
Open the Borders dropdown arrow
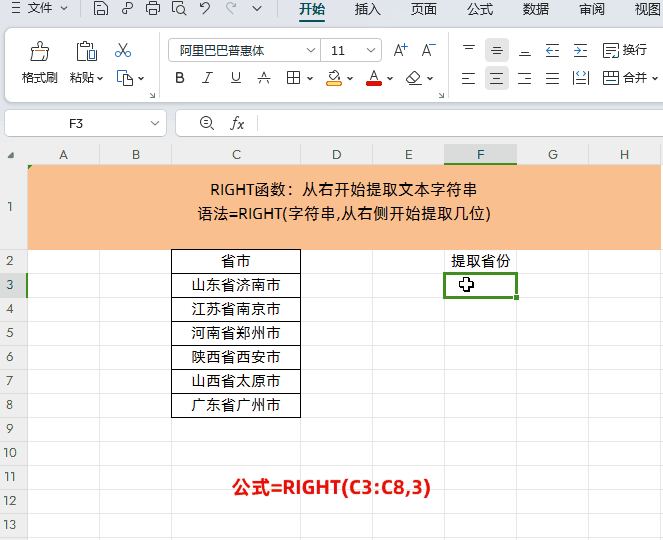pyautogui.click(x=310, y=78)
